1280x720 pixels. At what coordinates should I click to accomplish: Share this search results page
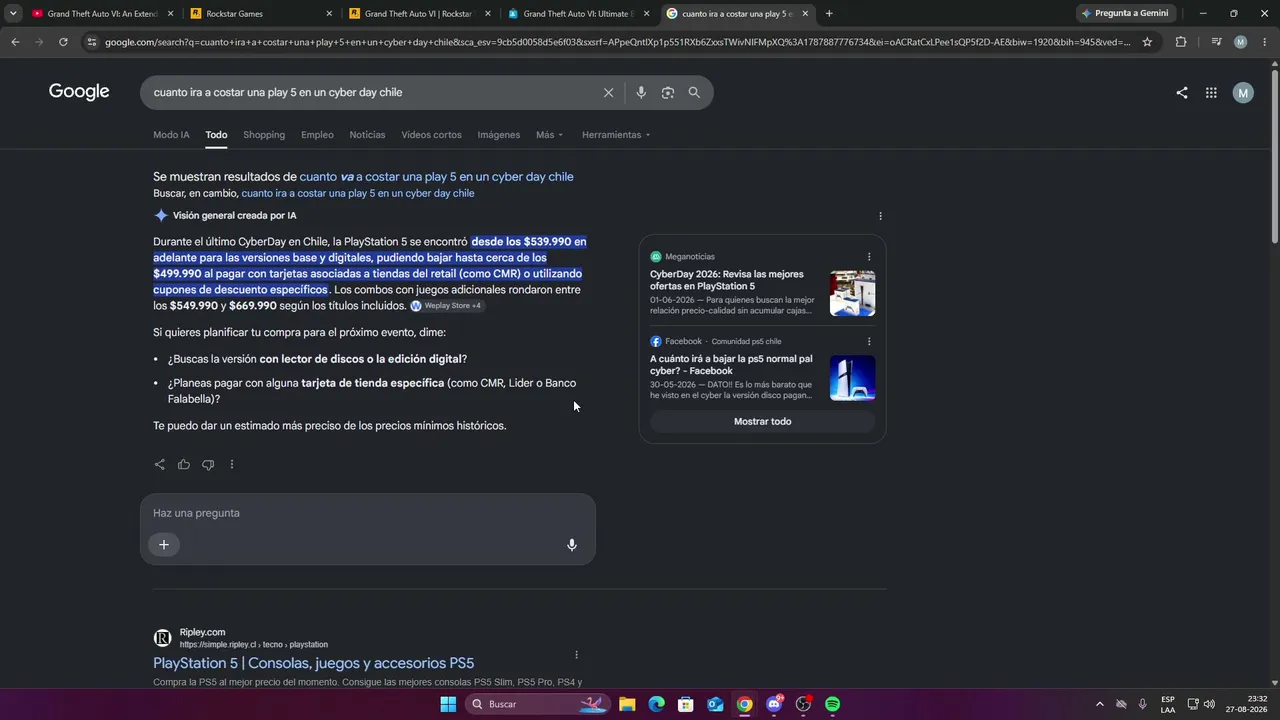(1182, 93)
